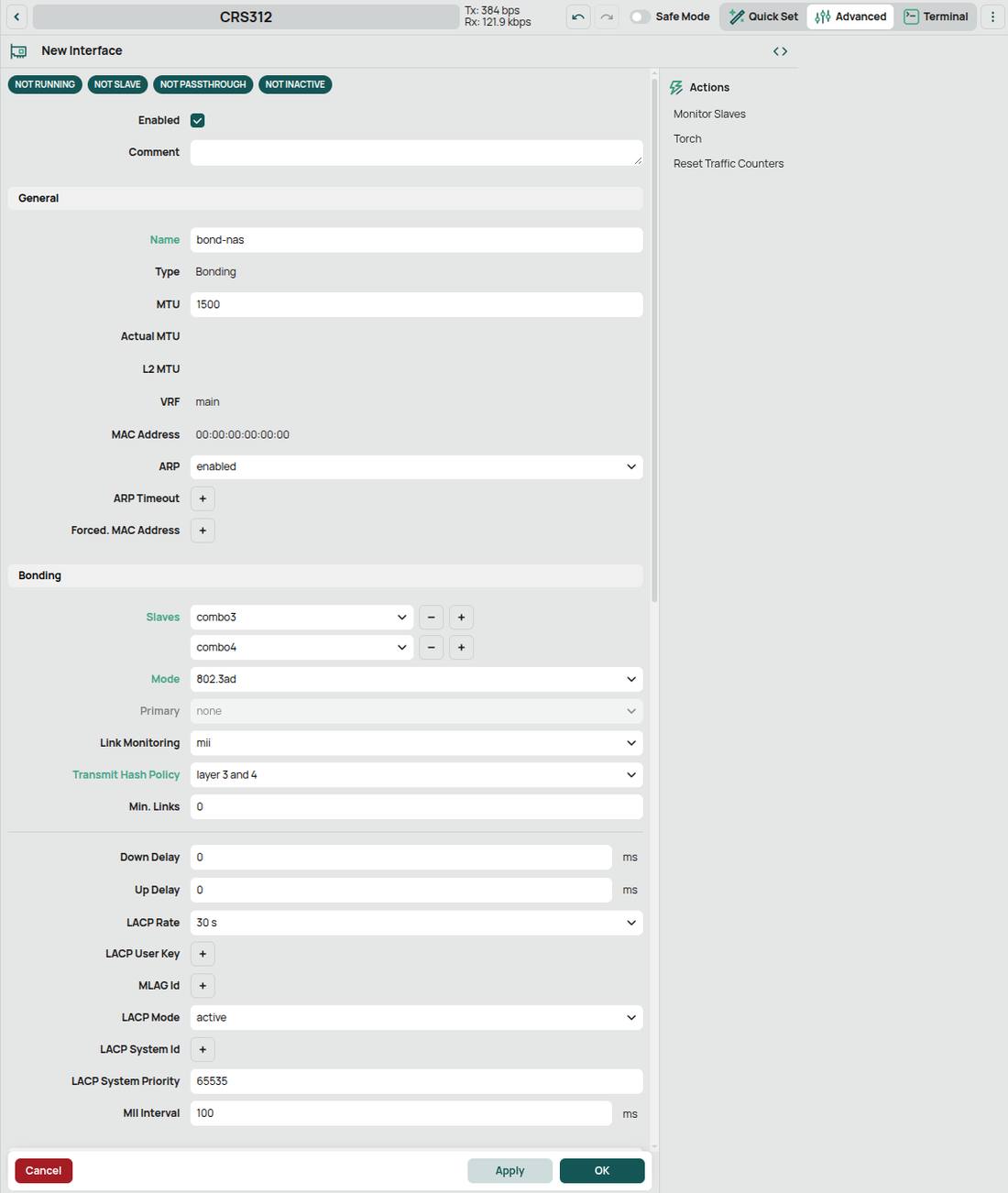Toggle Safe Mode switch
Viewport: 1008px width, 1193px height.
[x=640, y=16]
